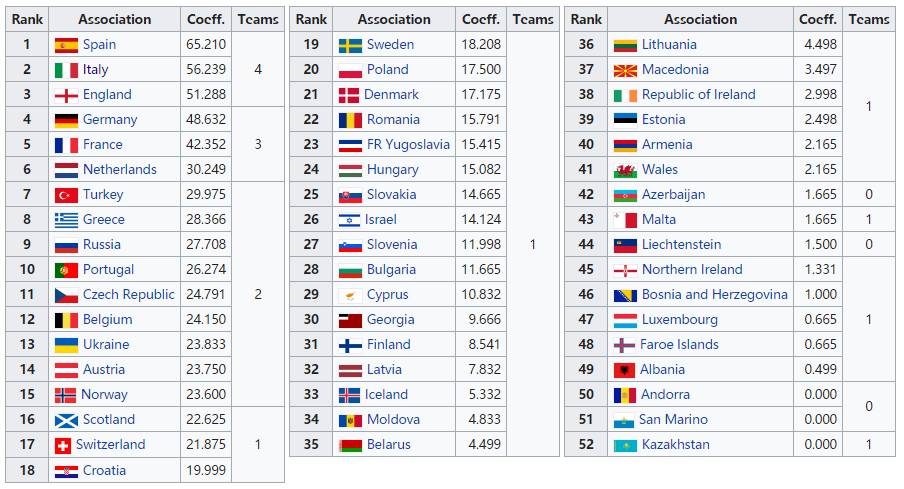Open the Bosnia and Herzegovina link
The height and width of the screenshot is (489, 904).
pos(715,295)
